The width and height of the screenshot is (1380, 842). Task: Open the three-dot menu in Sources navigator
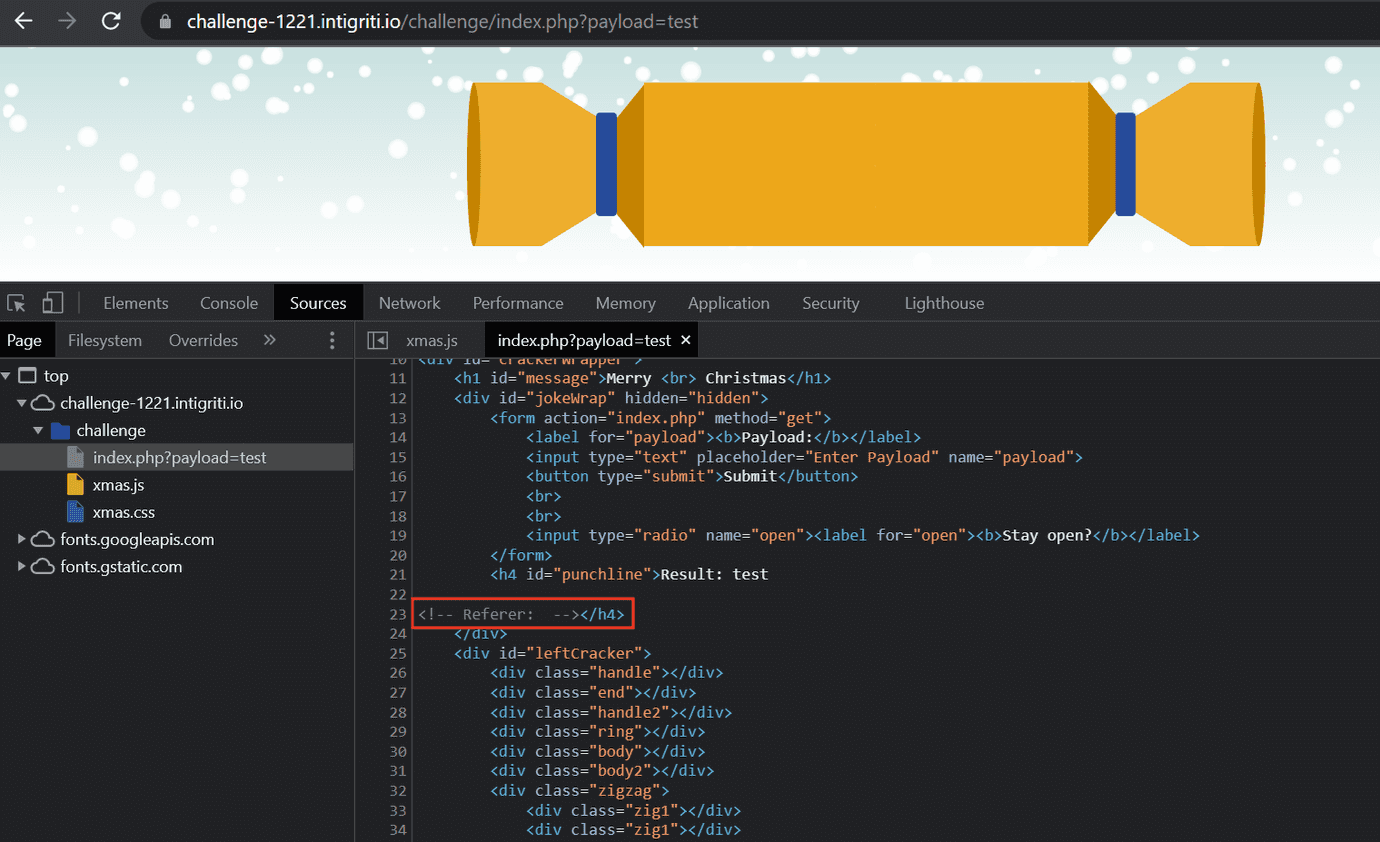point(333,340)
